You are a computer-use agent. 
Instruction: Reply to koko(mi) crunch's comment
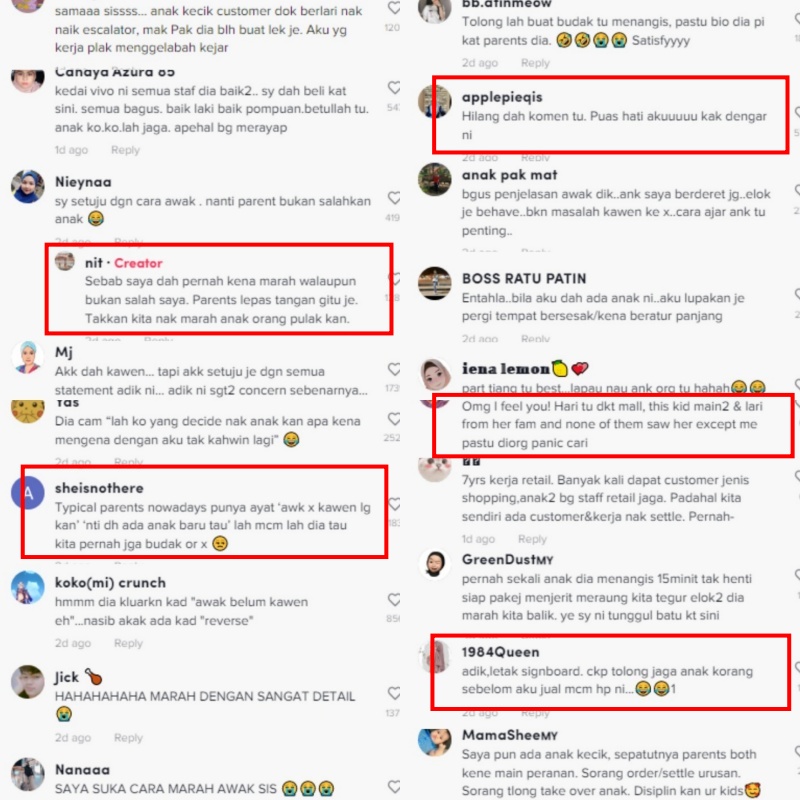pos(128,643)
